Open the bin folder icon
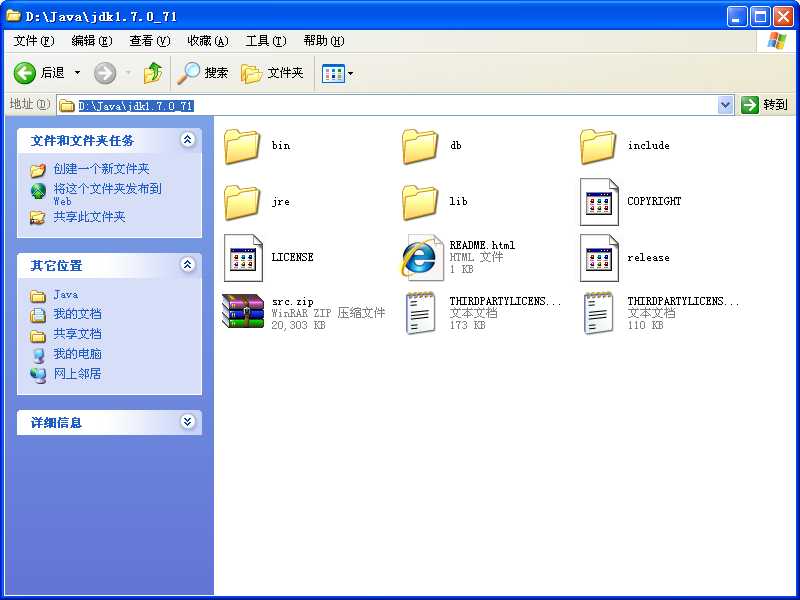 pos(242,146)
